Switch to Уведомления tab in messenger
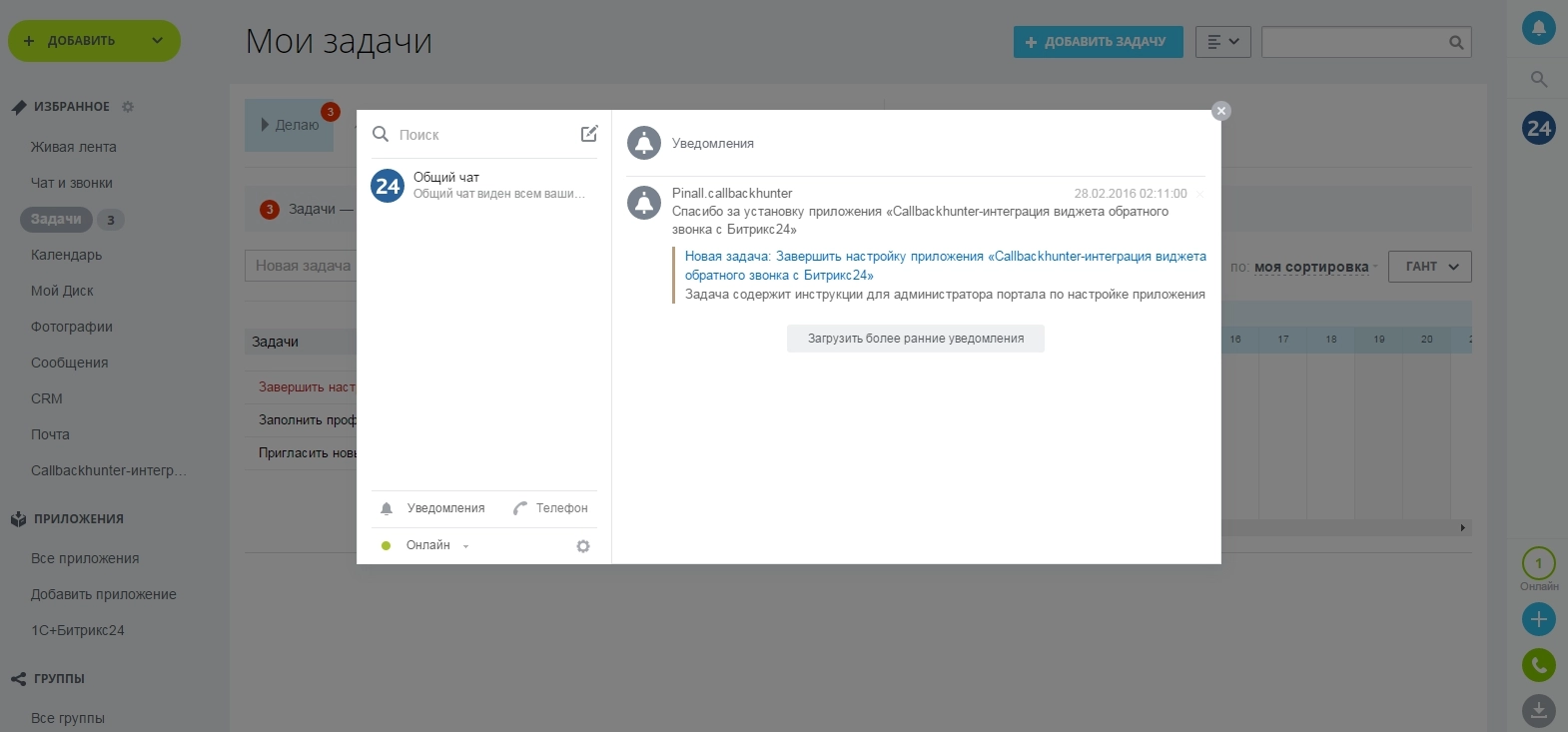 [432, 508]
